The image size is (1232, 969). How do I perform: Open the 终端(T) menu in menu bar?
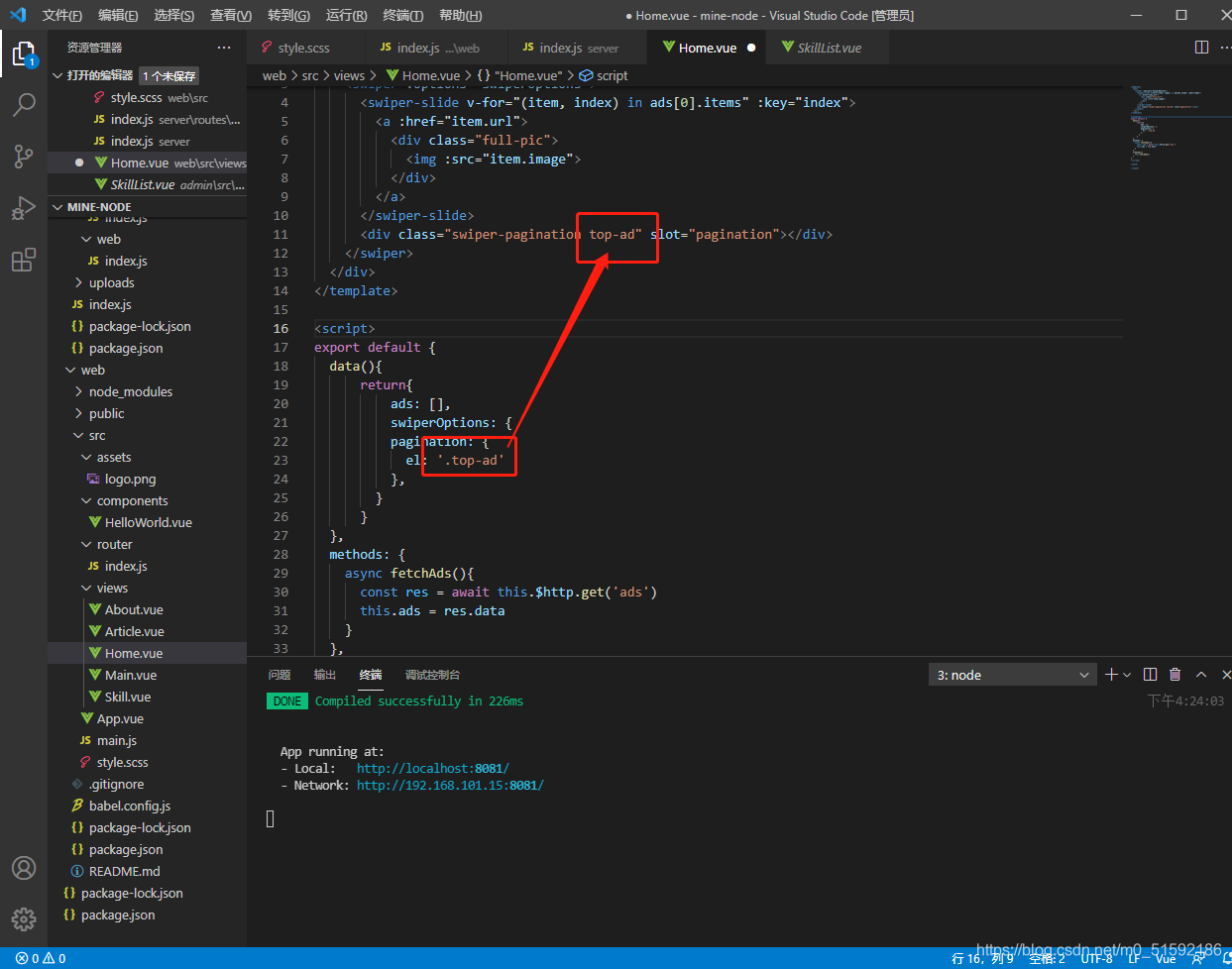tap(403, 15)
